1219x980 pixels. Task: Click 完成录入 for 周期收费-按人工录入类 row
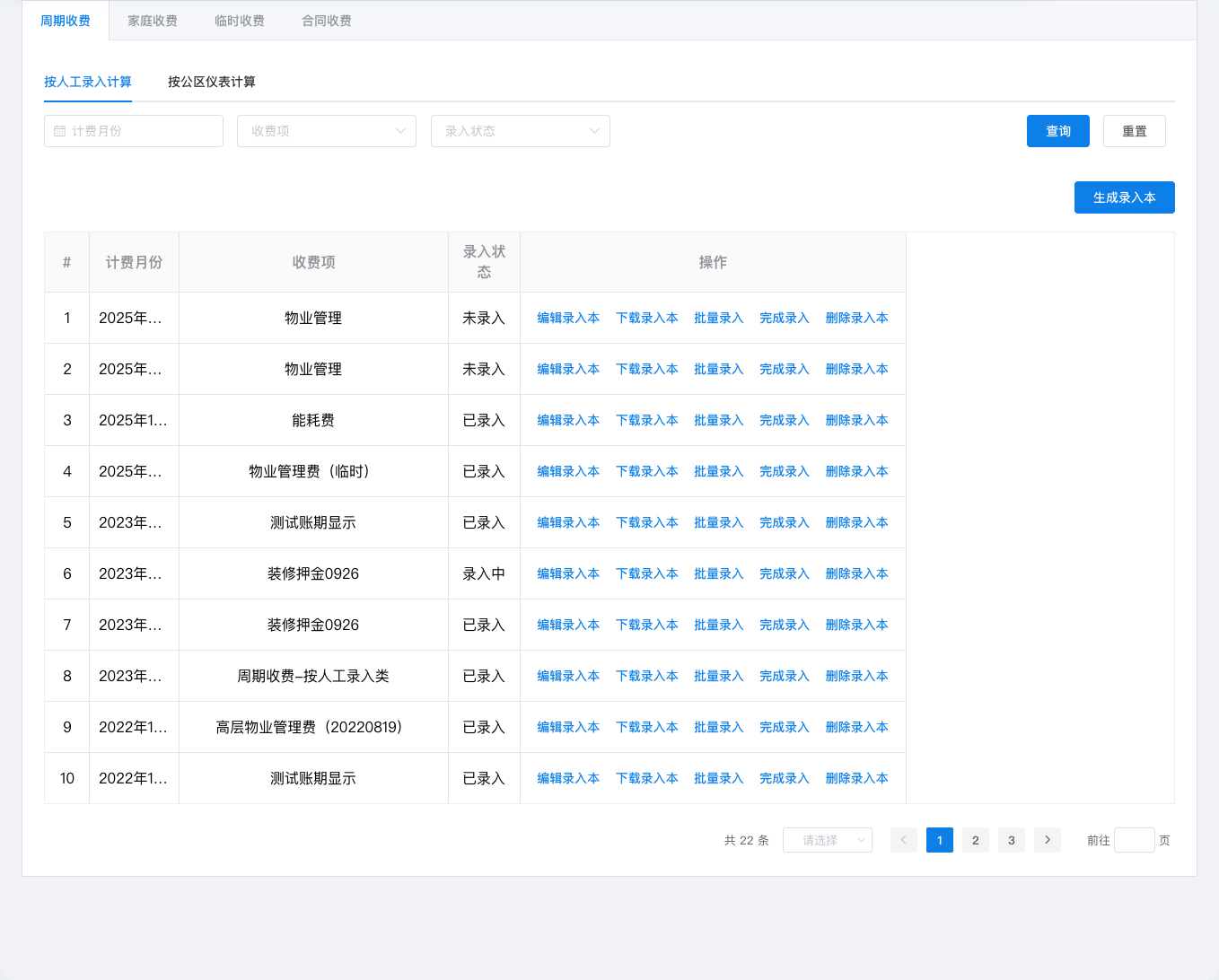tap(784, 676)
